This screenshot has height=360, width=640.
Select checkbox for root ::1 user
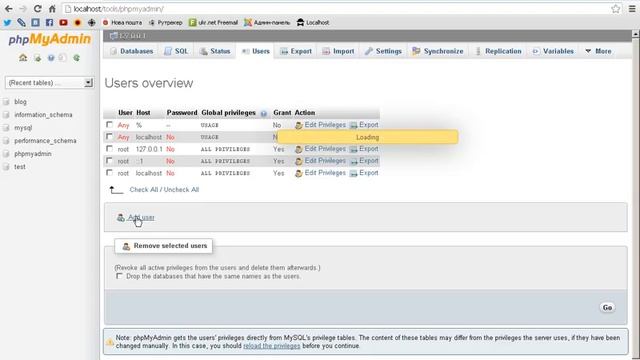[109, 160]
